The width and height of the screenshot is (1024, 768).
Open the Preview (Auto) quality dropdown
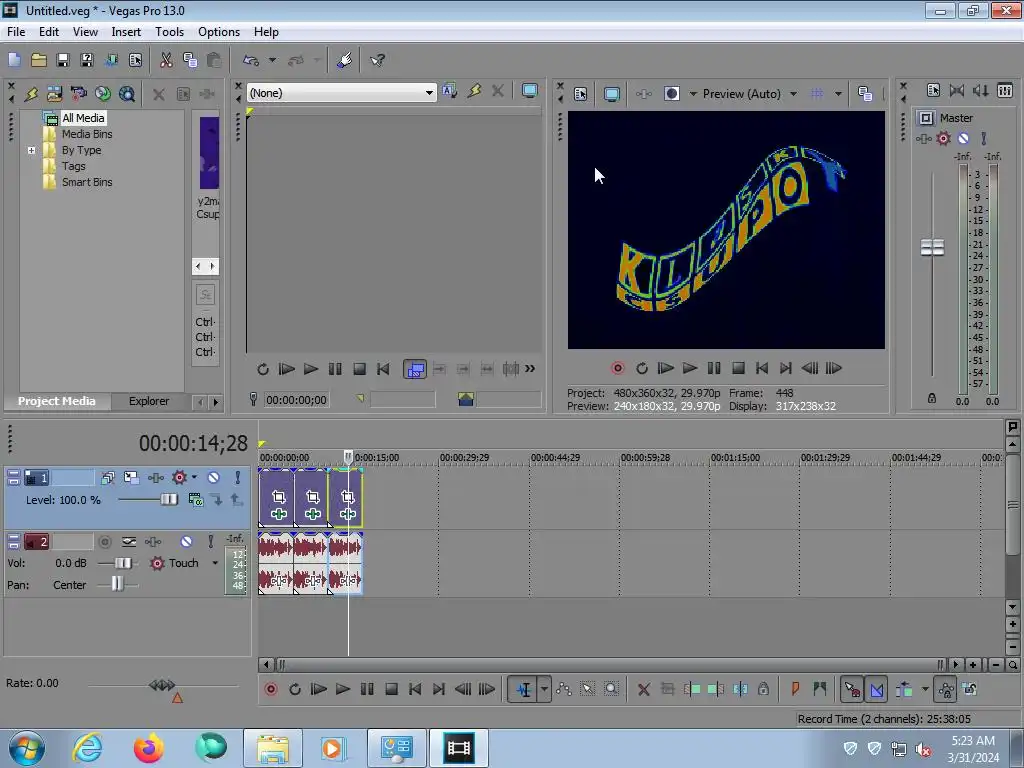tap(793, 93)
